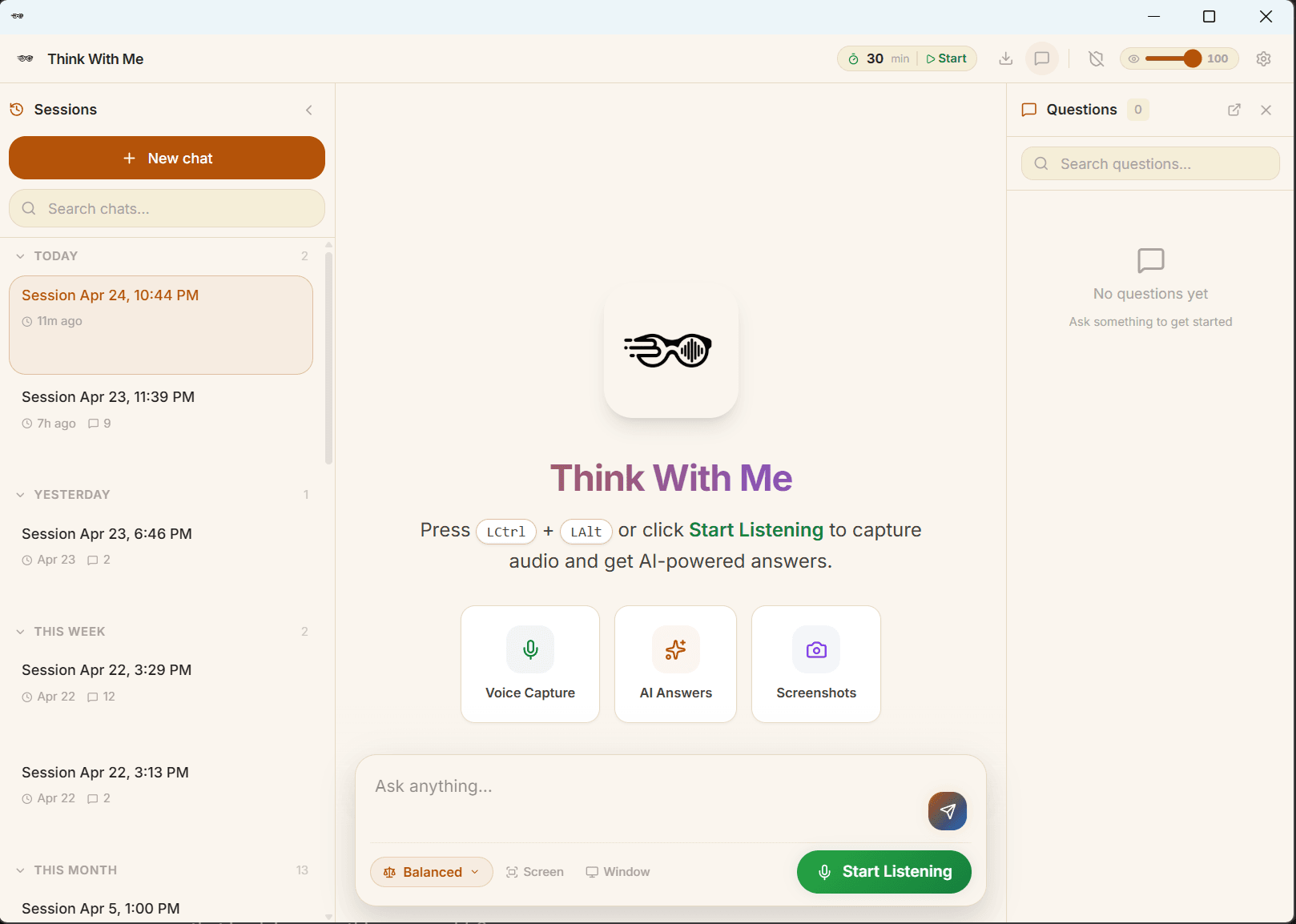
Task: Open settings via the gear icon
Action: (x=1264, y=58)
